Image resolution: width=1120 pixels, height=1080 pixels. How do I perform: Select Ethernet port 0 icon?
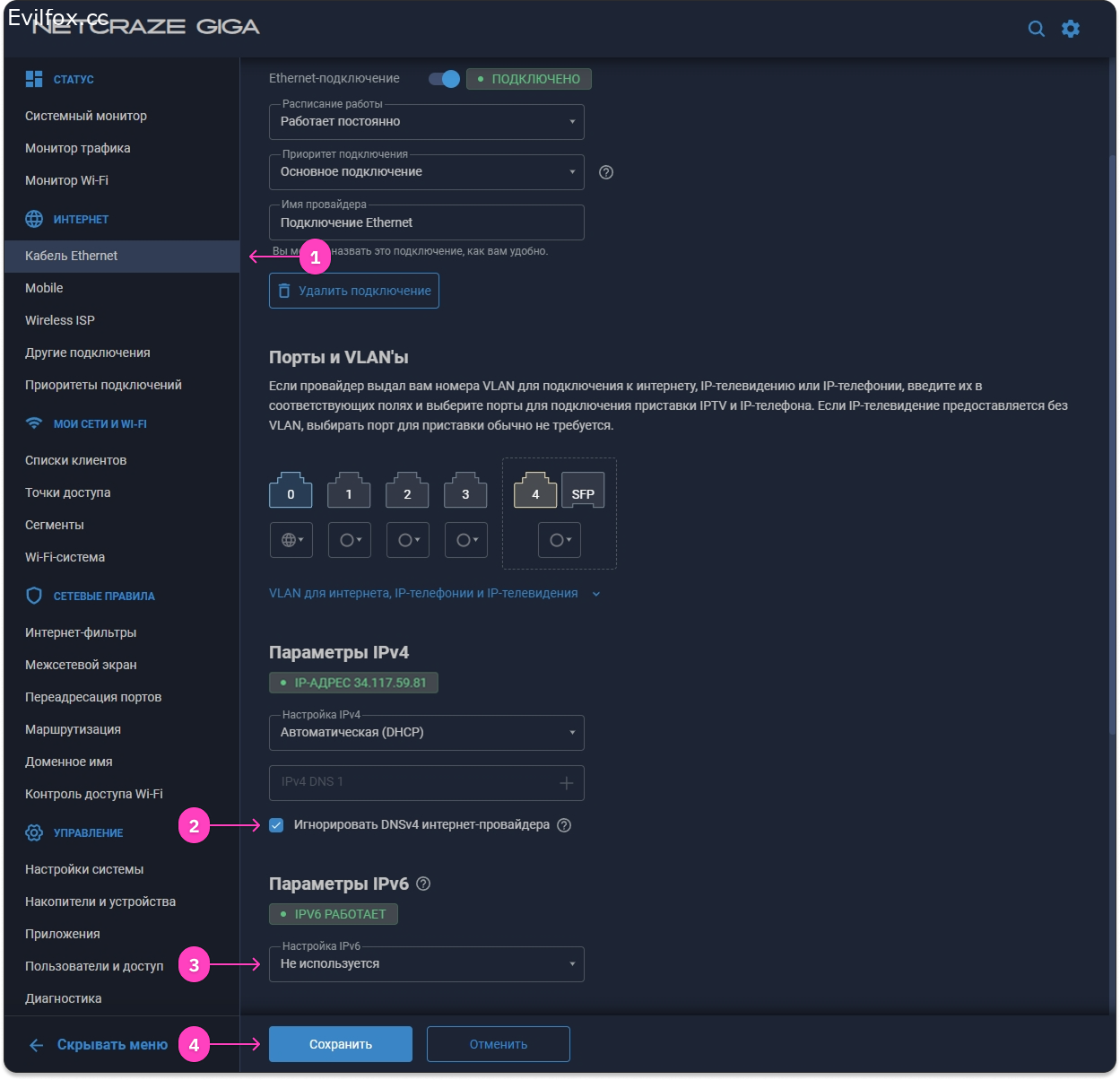point(291,492)
